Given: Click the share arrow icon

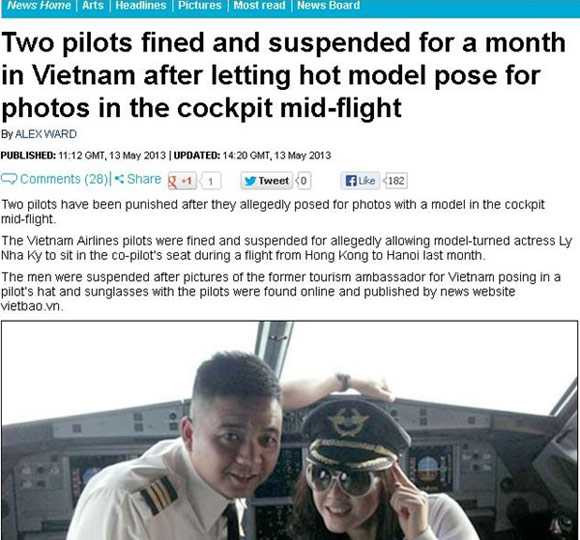Looking at the screenshot, I should pos(119,179).
